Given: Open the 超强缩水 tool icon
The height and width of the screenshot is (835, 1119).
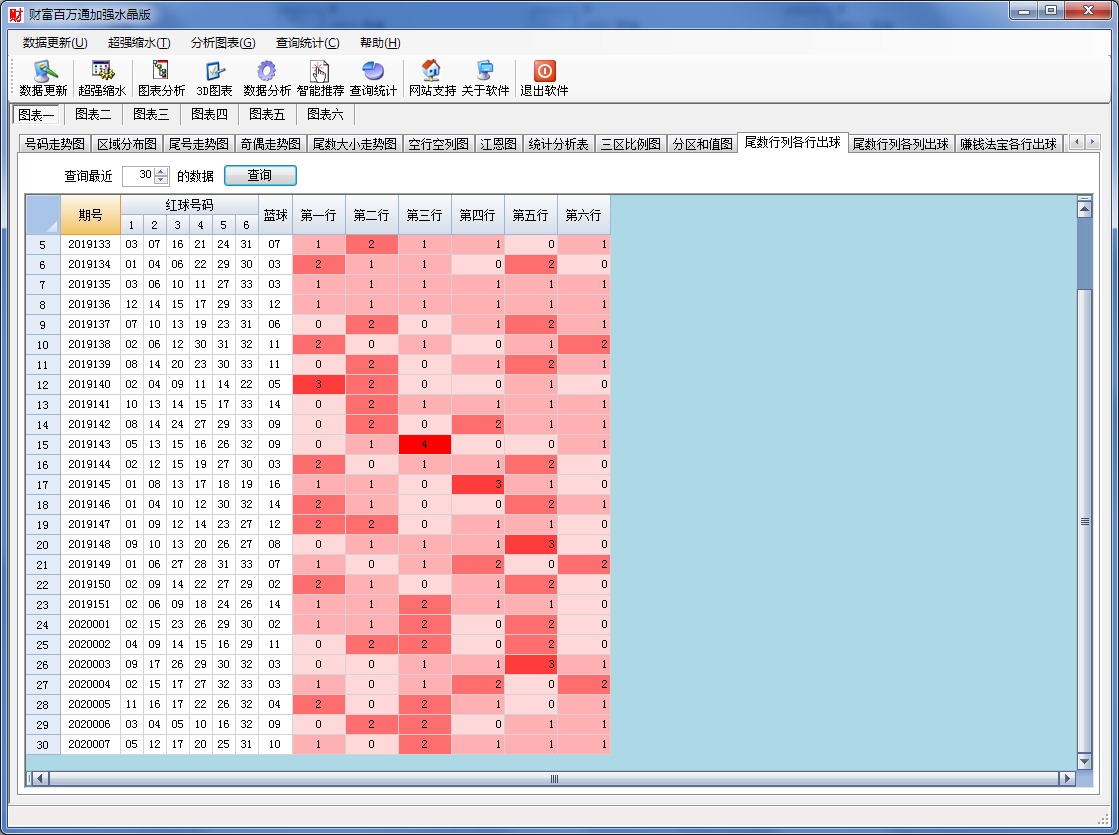Looking at the screenshot, I should [x=102, y=71].
